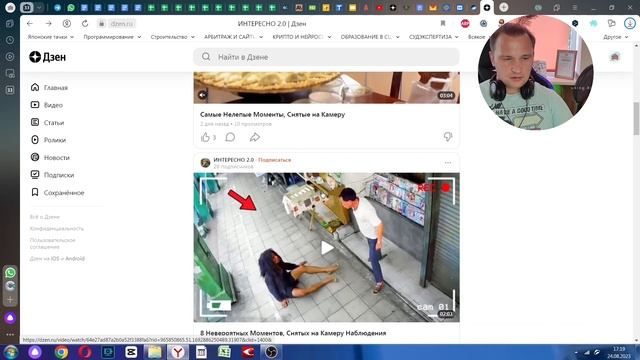The height and width of the screenshot is (360, 640).
Task: Open WhatsApp in the browser side panel
Action: (x=10, y=272)
